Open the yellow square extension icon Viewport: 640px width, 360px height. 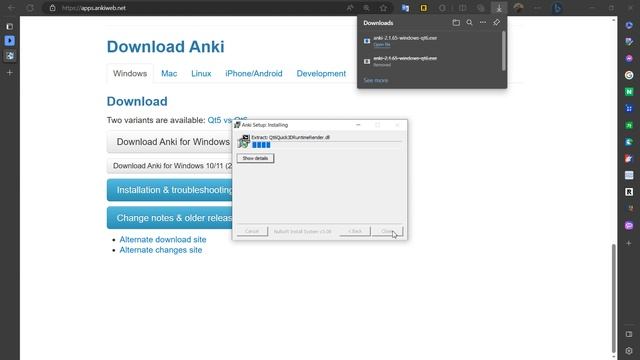pos(424,8)
